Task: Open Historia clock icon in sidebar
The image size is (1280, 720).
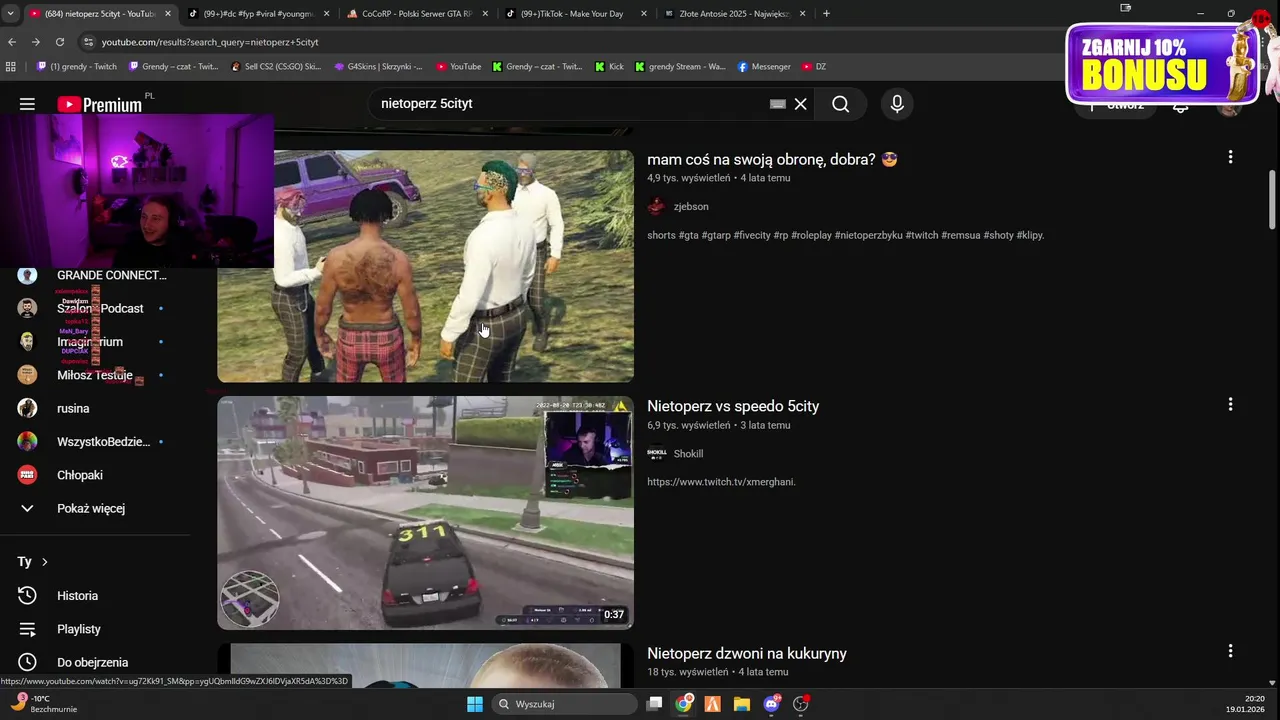Action: [27, 595]
